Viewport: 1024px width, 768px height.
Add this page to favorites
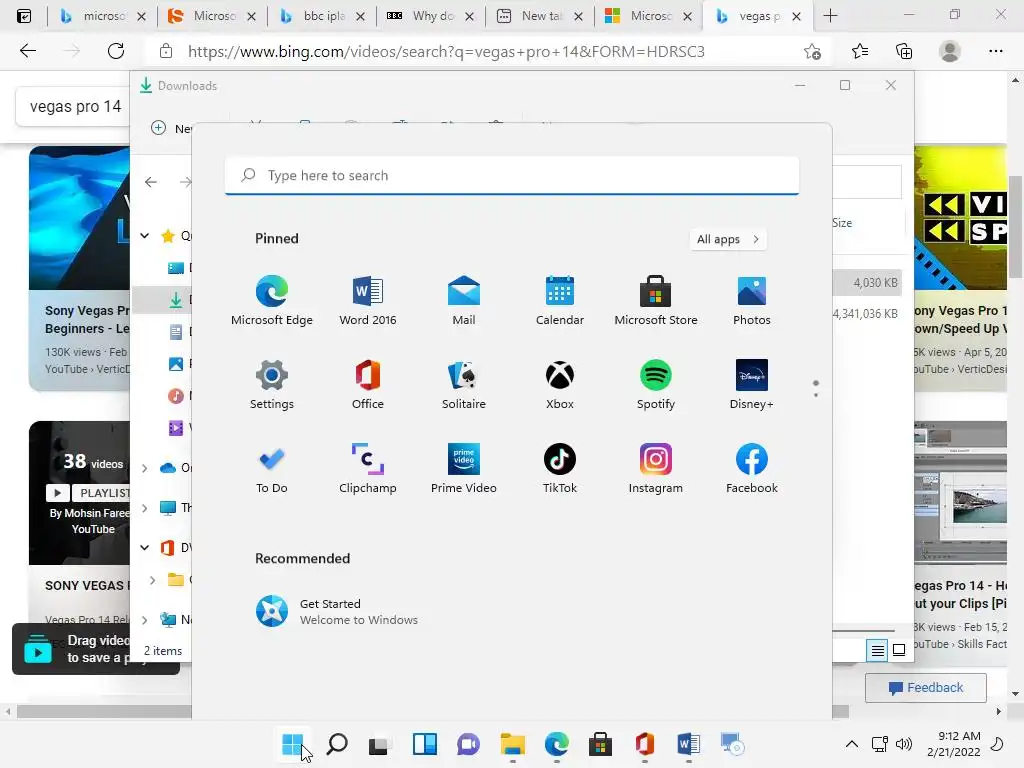coord(812,52)
